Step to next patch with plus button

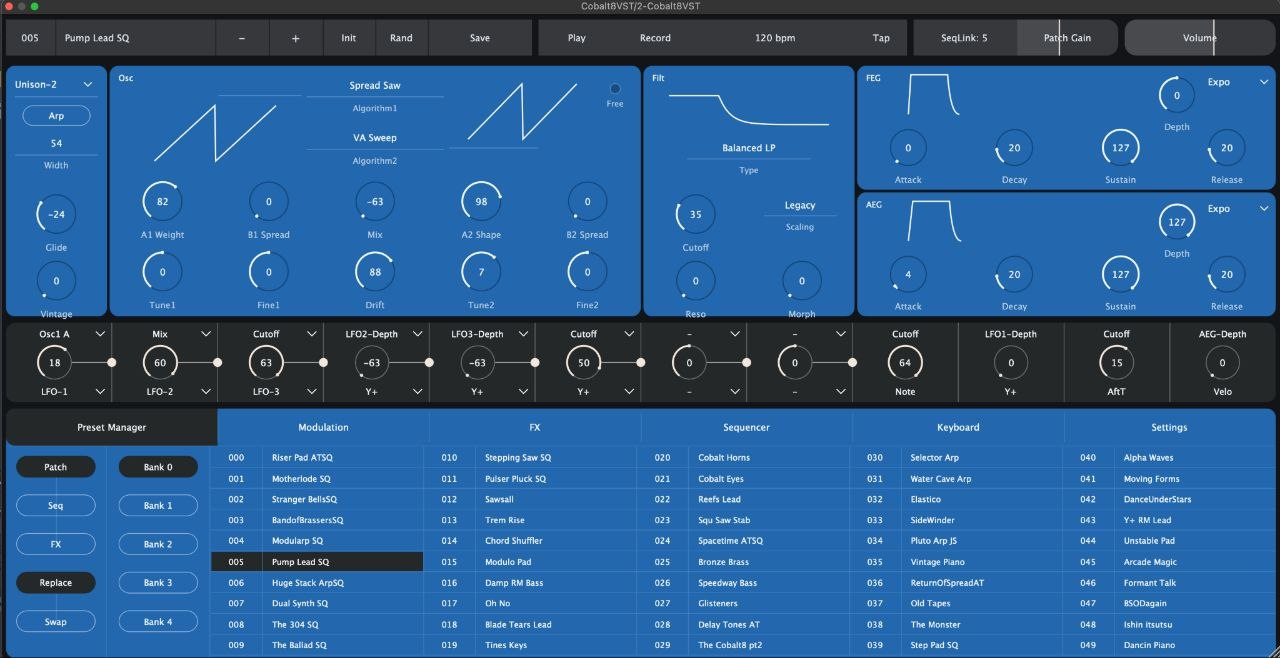click(296, 38)
